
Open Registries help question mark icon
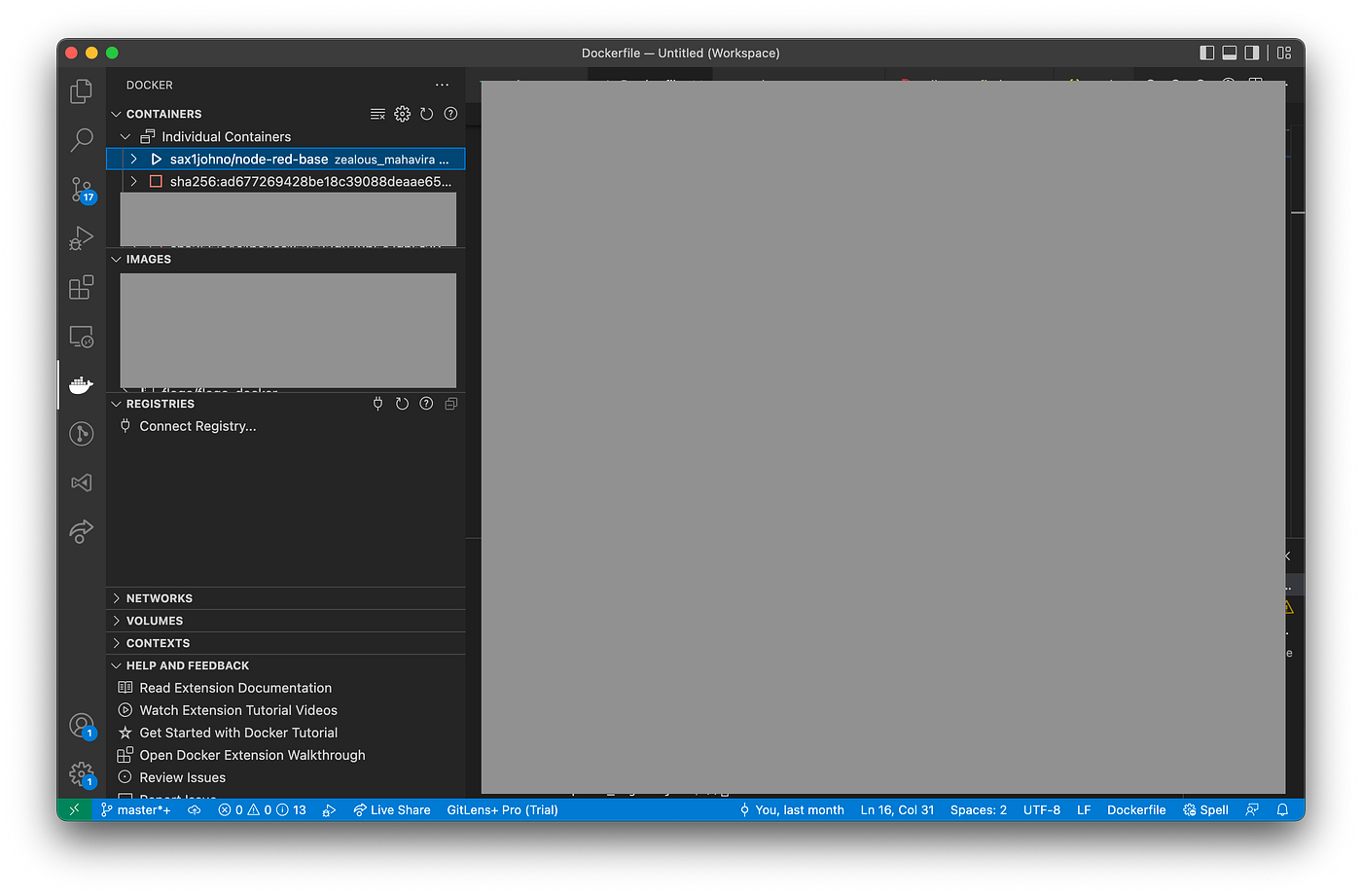pyautogui.click(x=426, y=404)
